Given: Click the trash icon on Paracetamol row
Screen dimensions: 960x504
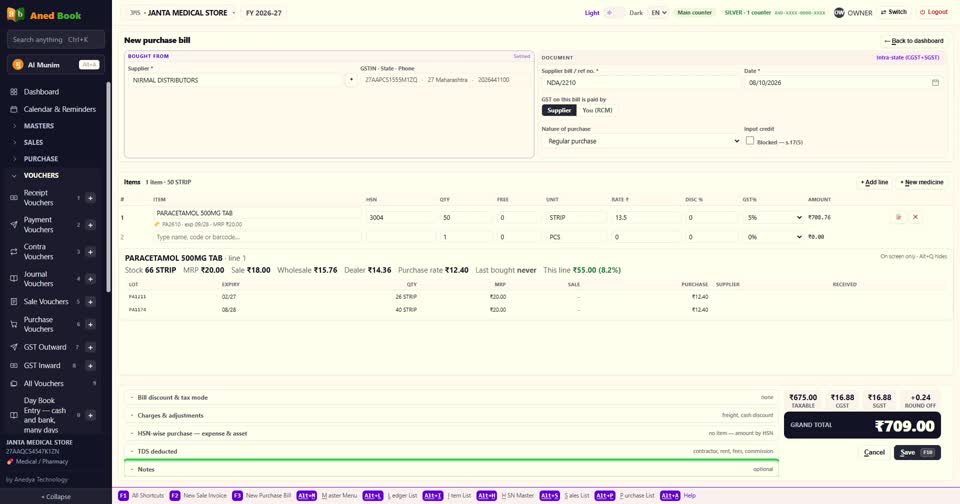Looking at the screenshot, I should [898, 217].
